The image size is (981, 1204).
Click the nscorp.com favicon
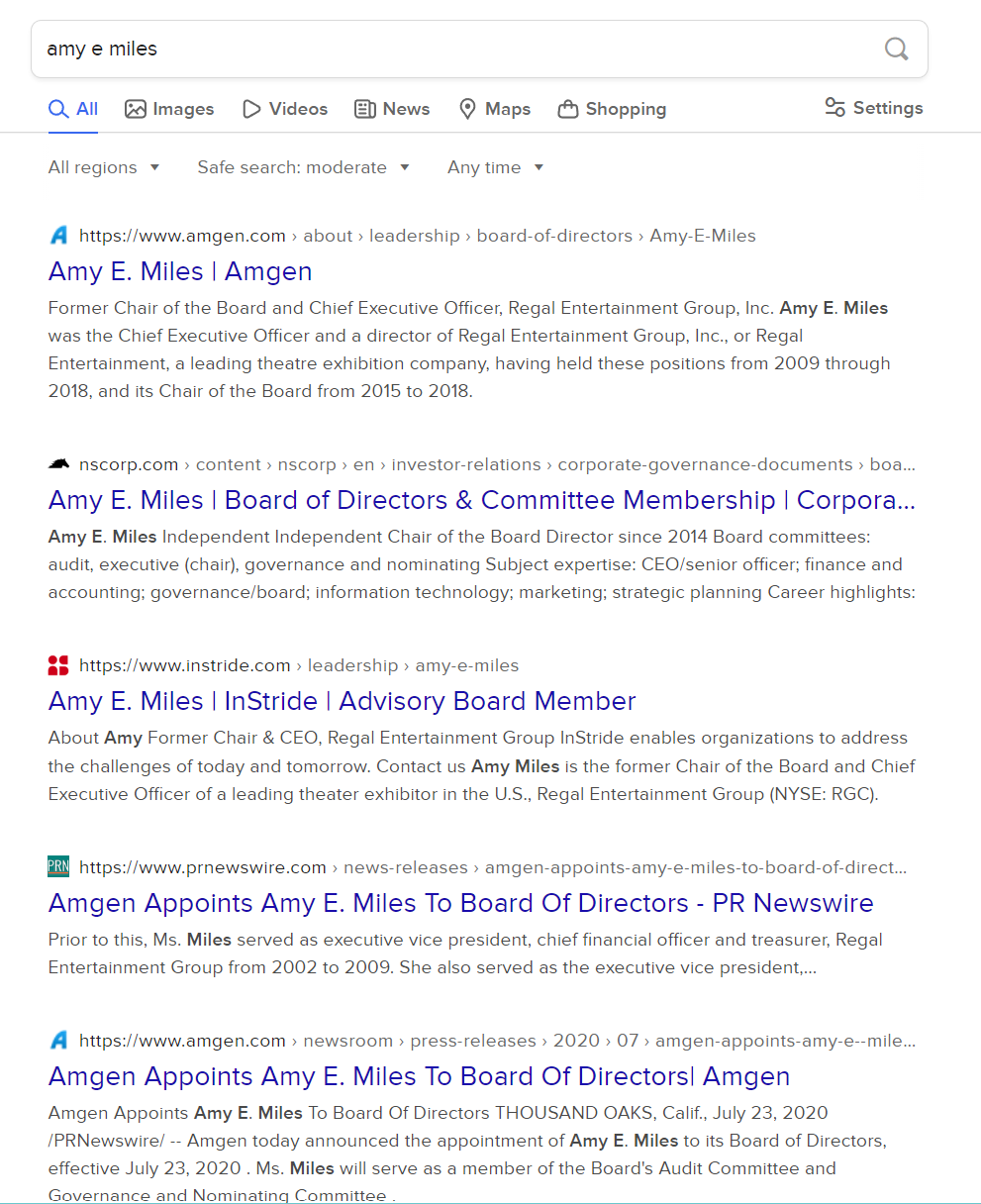(x=58, y=464)
